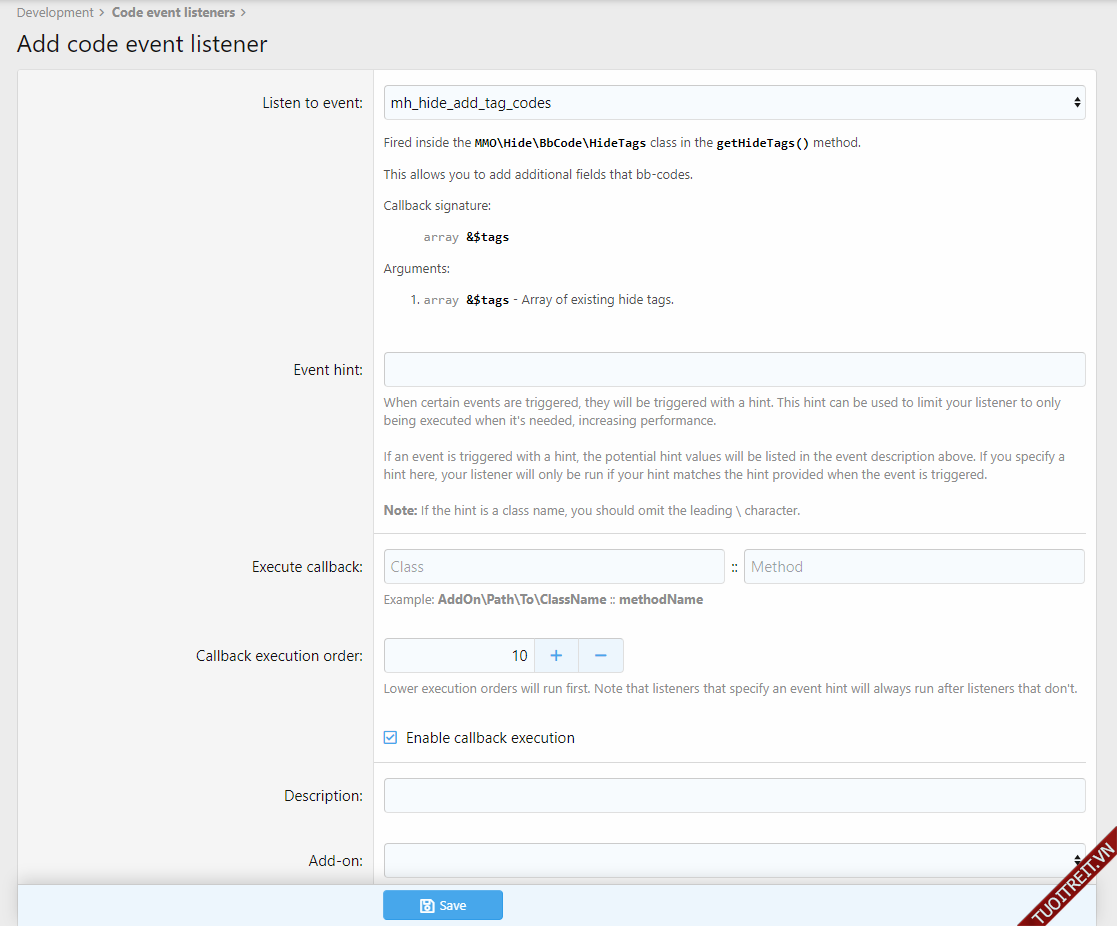Click the minus icon to decrease execution order
1117x926 pixels.
[601, 656]
